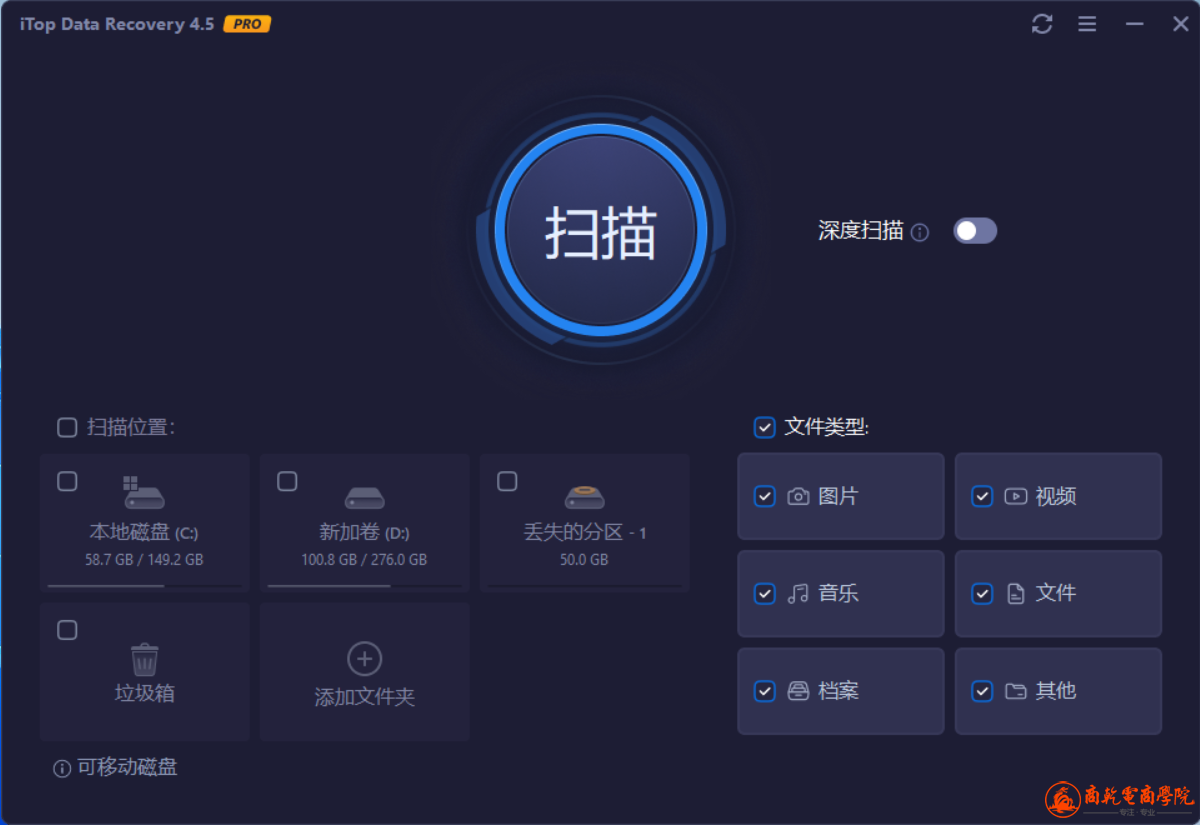
Task: Click the 文件 document icon
Action: 1016,594
